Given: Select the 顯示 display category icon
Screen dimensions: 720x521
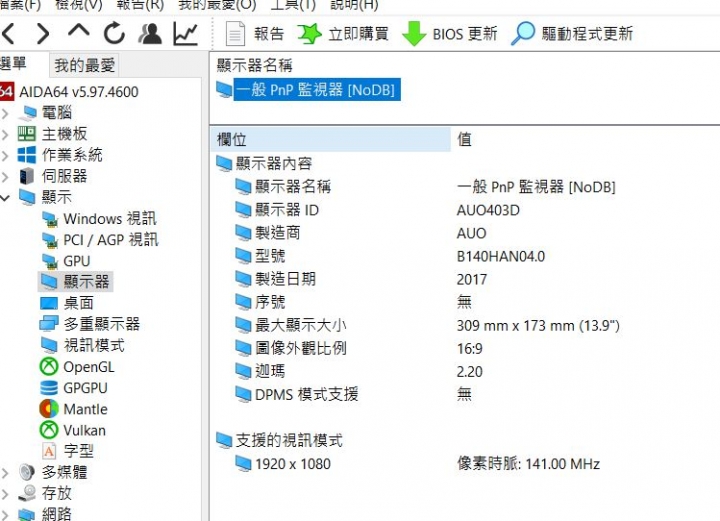Looking at the screenshot, I should coord(27,197).
